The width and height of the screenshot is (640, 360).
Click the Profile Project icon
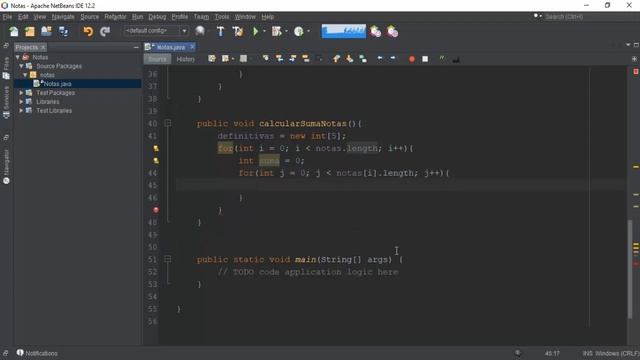click(299, 31)
